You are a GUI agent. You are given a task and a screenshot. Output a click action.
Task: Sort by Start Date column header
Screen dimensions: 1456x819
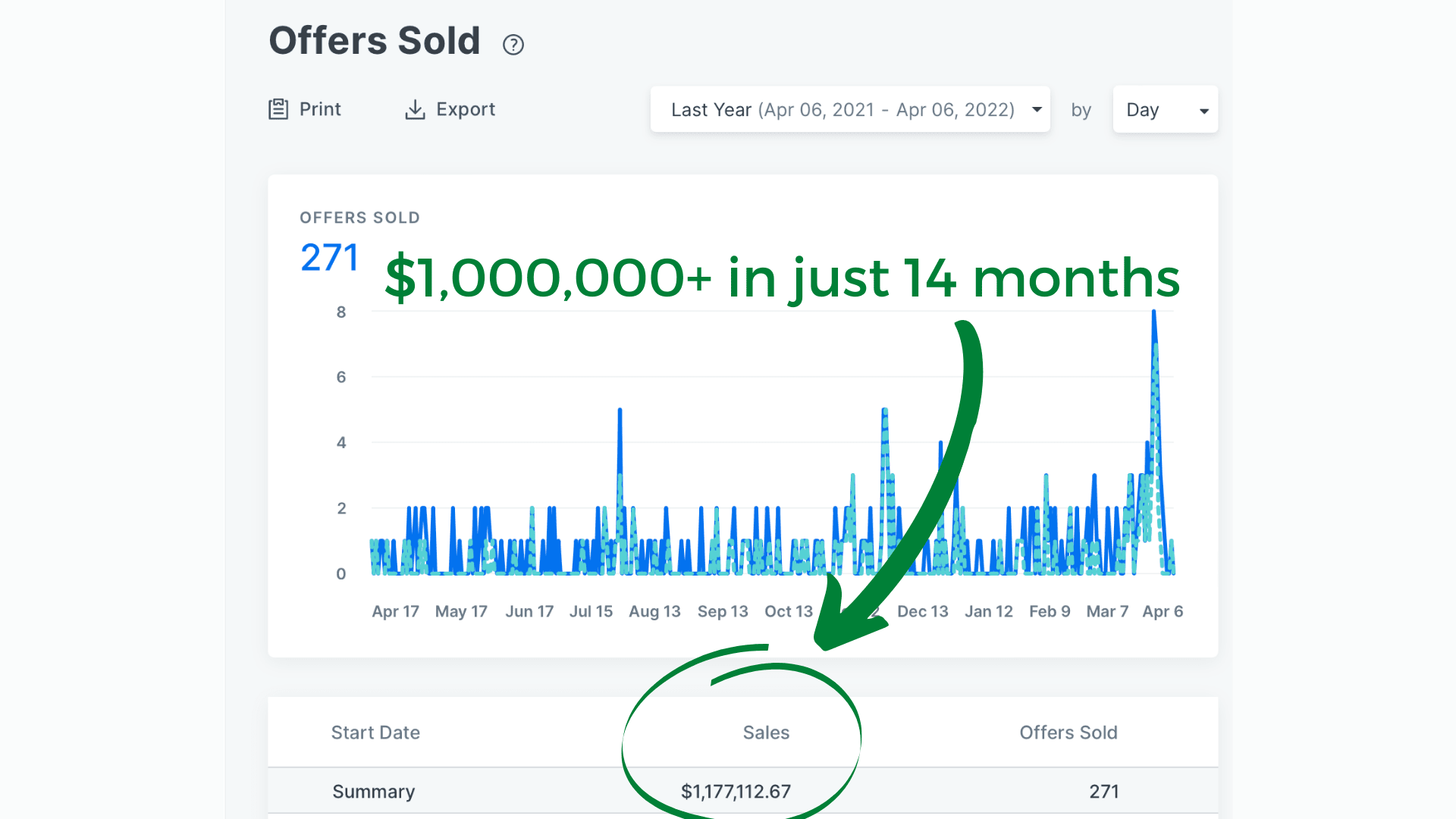tap(375, 733)
